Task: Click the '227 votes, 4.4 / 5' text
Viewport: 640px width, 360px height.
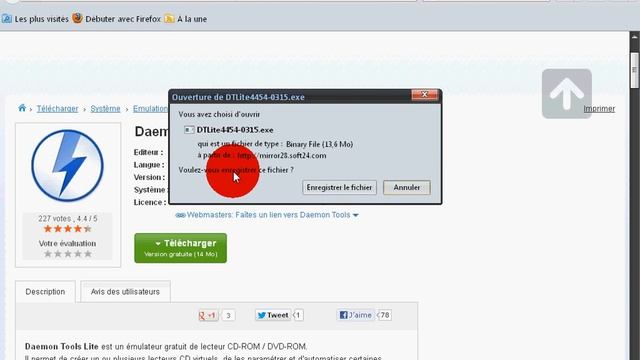Action: pos(68,218)
